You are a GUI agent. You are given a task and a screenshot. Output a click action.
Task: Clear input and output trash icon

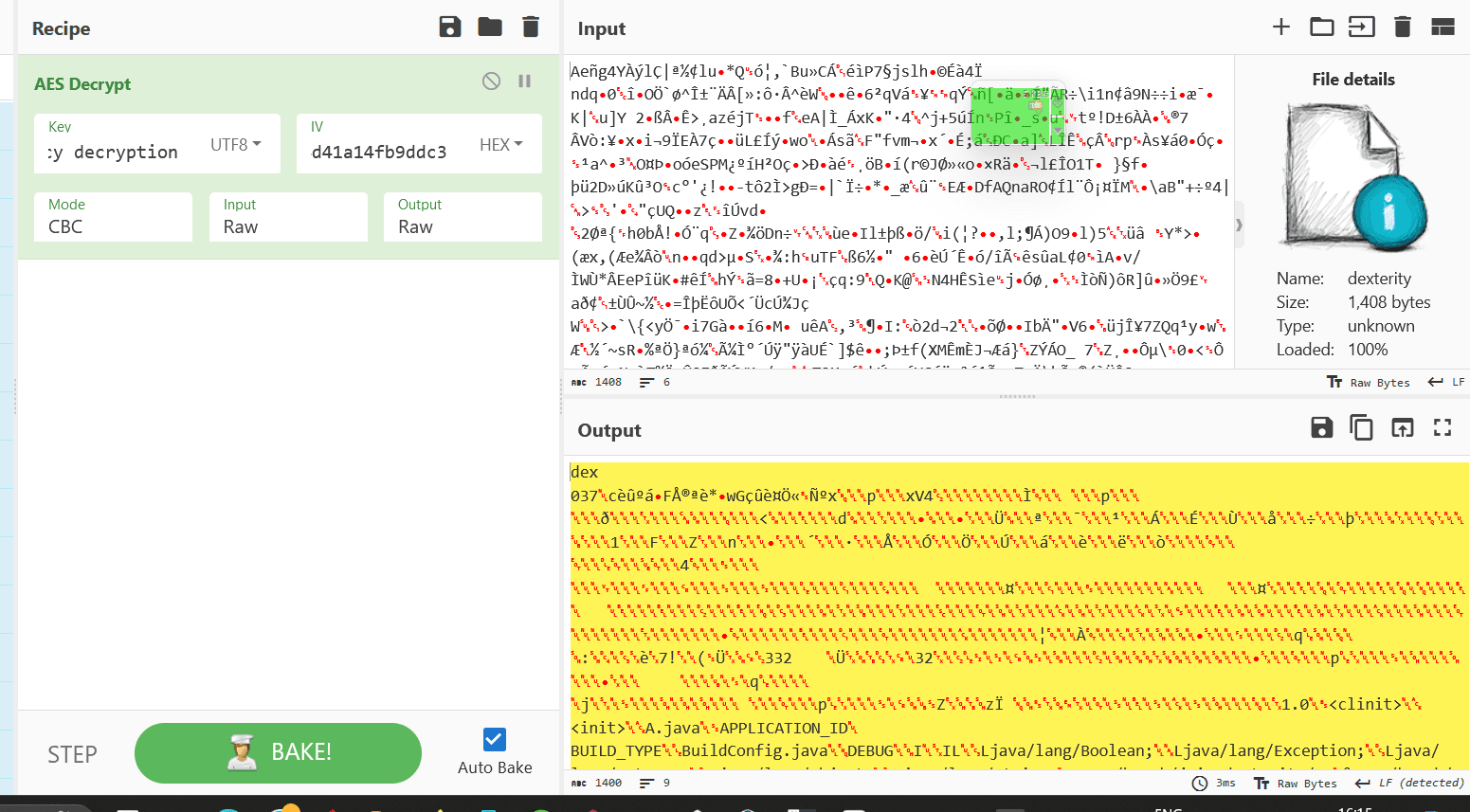coord(1403,27)
